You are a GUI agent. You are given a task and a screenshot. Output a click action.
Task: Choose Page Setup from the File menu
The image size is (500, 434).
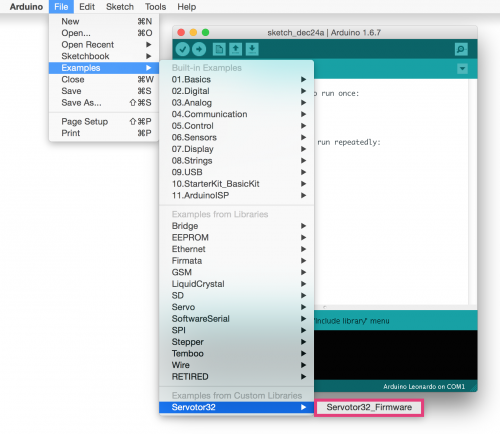point(104,121)
